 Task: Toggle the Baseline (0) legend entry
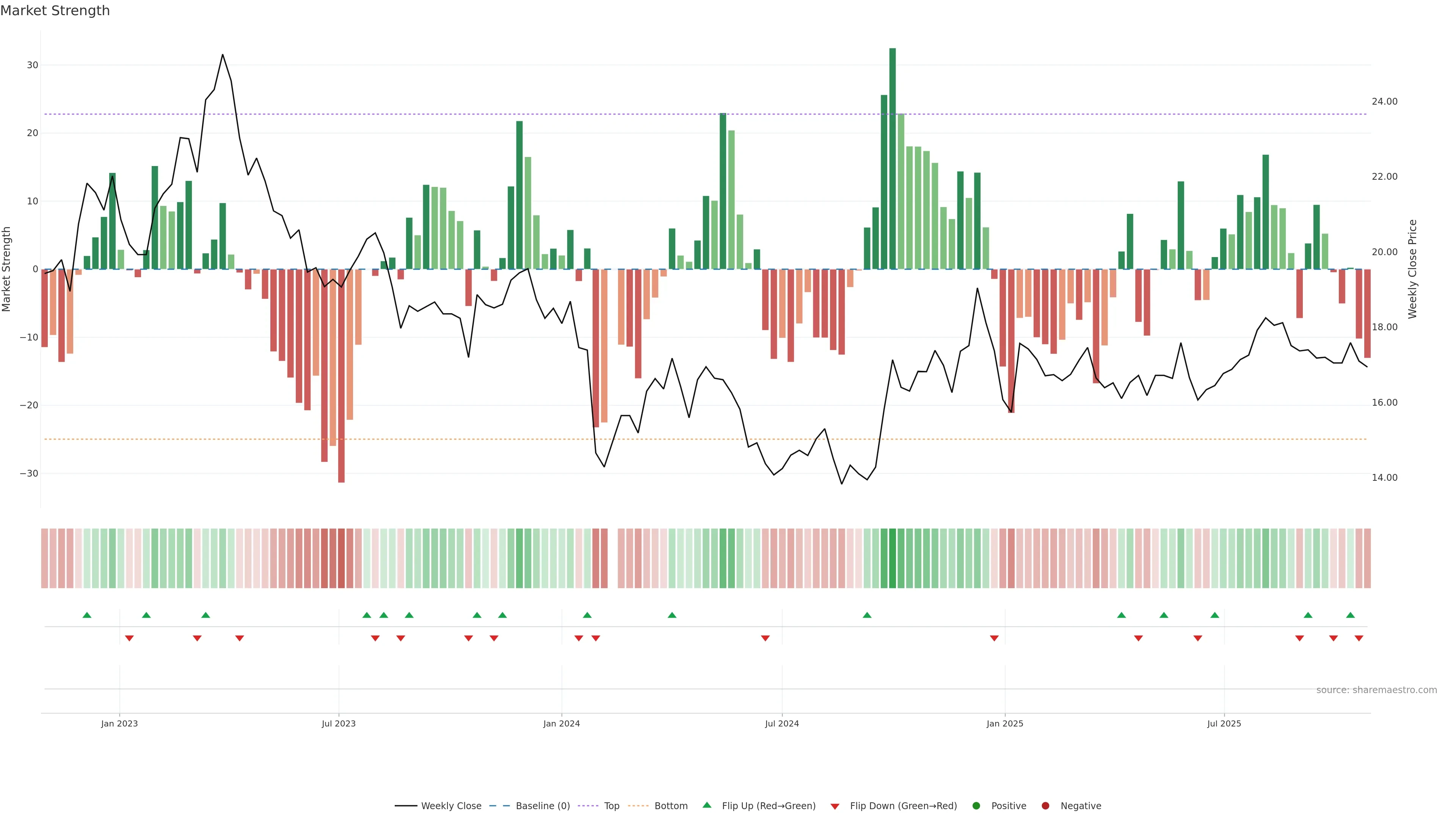pos(543,806)
